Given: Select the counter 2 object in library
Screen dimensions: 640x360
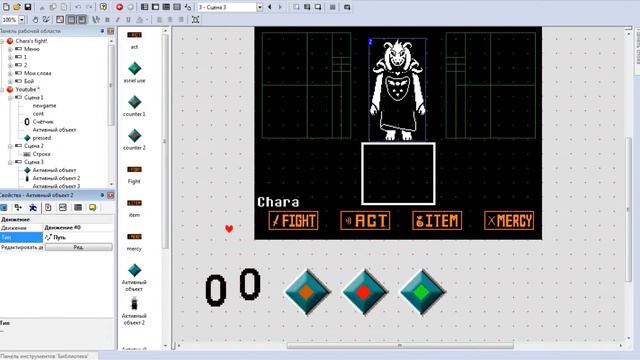Looking at the screenshot, I should tap(134, 139).
